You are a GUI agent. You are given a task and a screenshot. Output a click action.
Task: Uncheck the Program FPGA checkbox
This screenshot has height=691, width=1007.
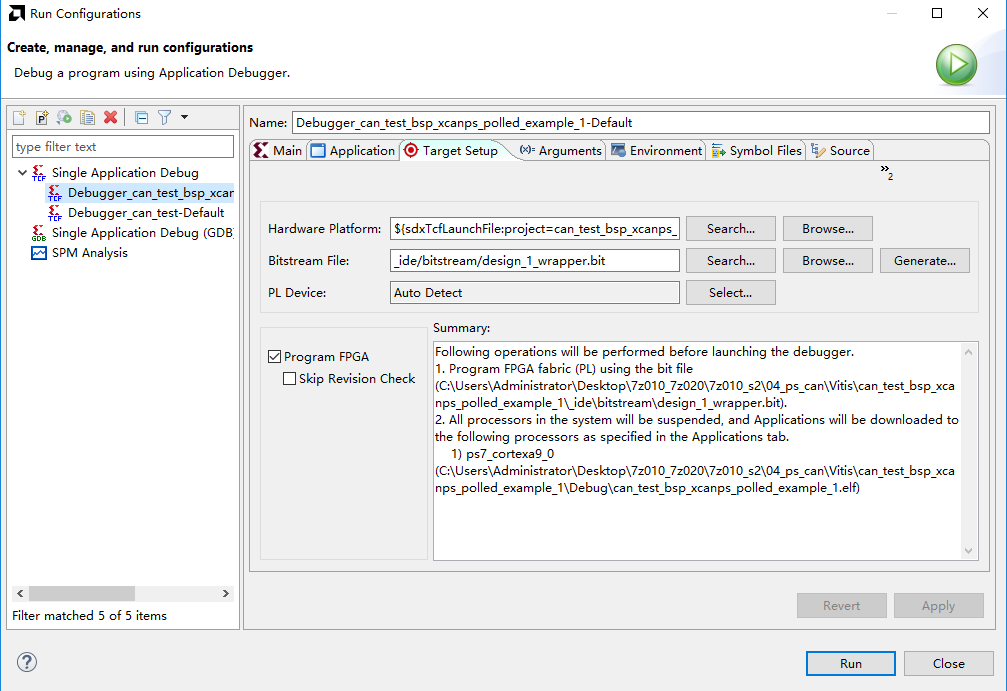[x=275, y=356]
